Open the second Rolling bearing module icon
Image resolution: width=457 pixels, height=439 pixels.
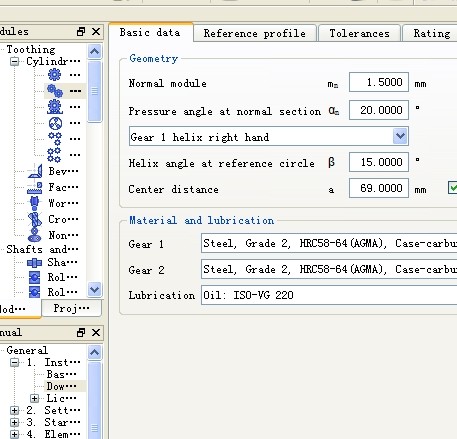tap(34, 292)
